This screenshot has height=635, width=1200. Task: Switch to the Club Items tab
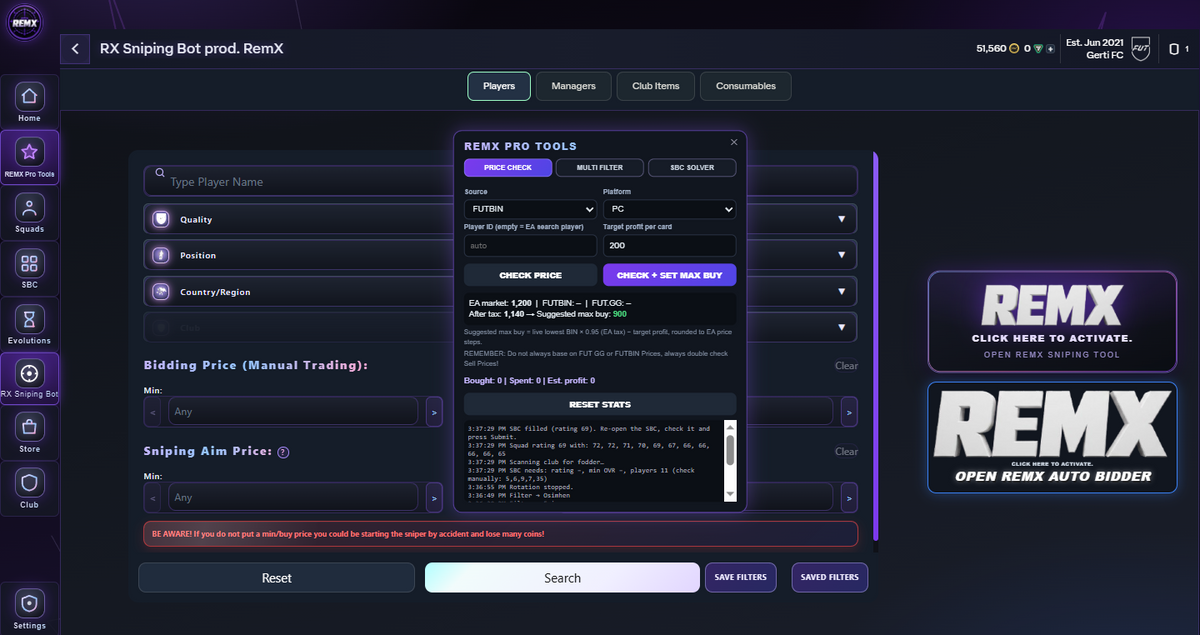(x=655, y=86)
